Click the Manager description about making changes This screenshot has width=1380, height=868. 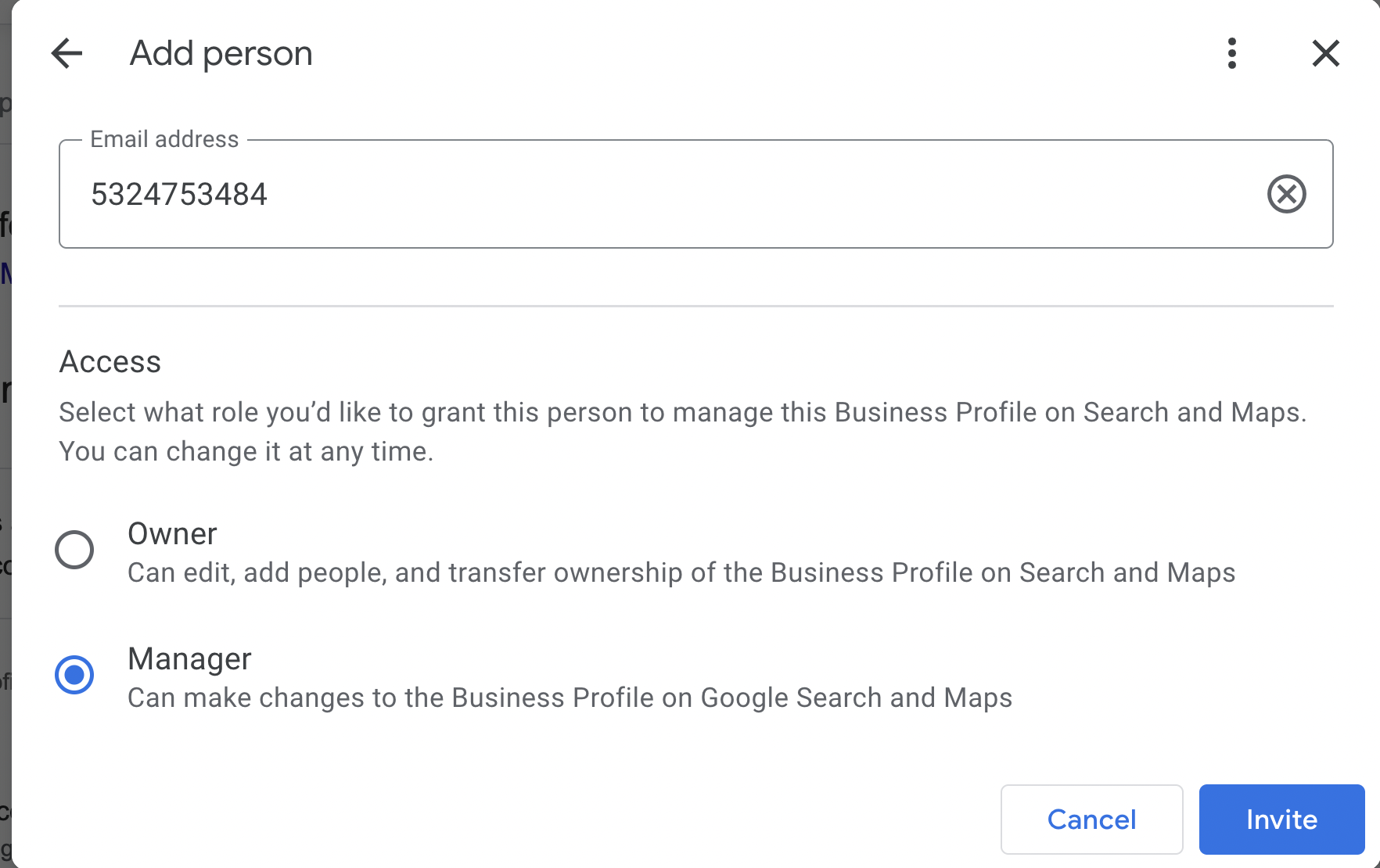(x=570, y=698)
